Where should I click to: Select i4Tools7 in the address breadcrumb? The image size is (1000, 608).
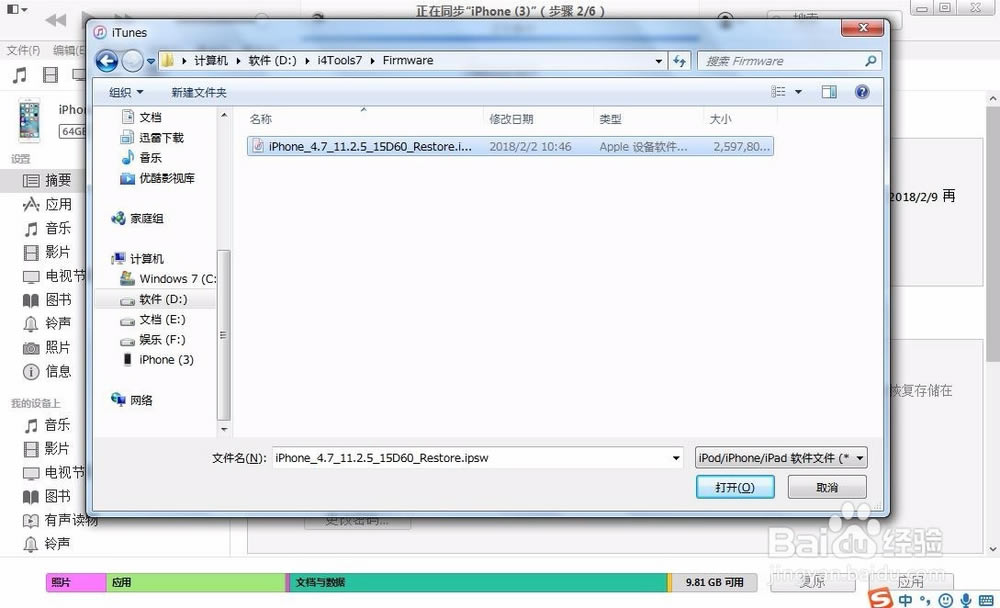point(339,61)
